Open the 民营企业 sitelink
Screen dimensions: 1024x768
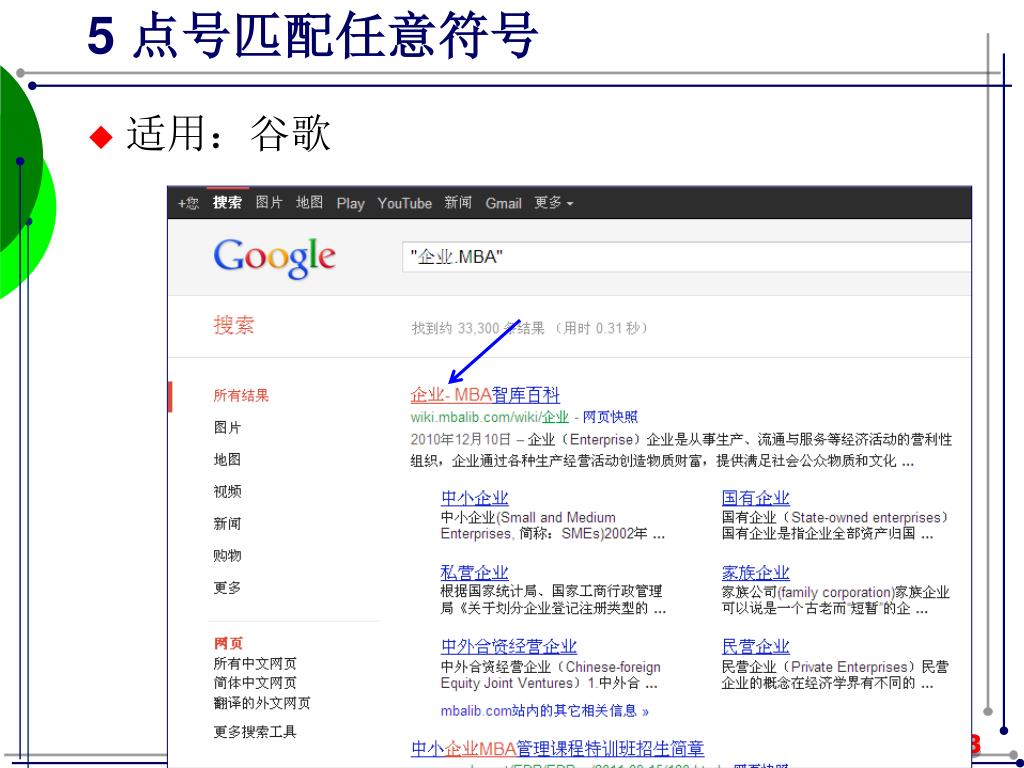point(756,647)
